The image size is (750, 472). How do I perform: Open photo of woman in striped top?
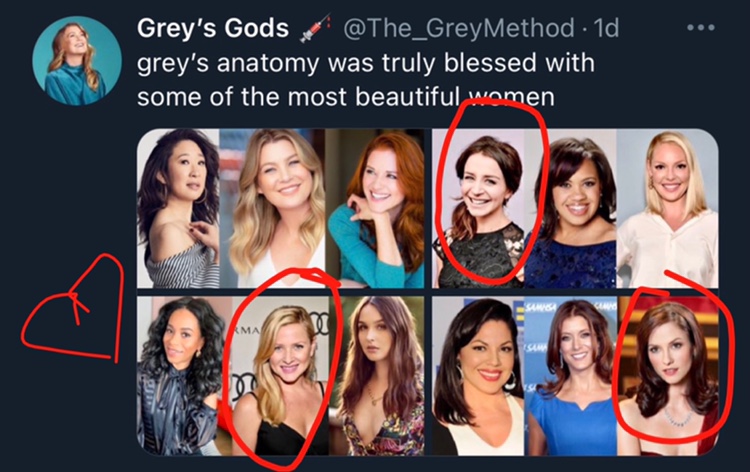click(178, 209)
